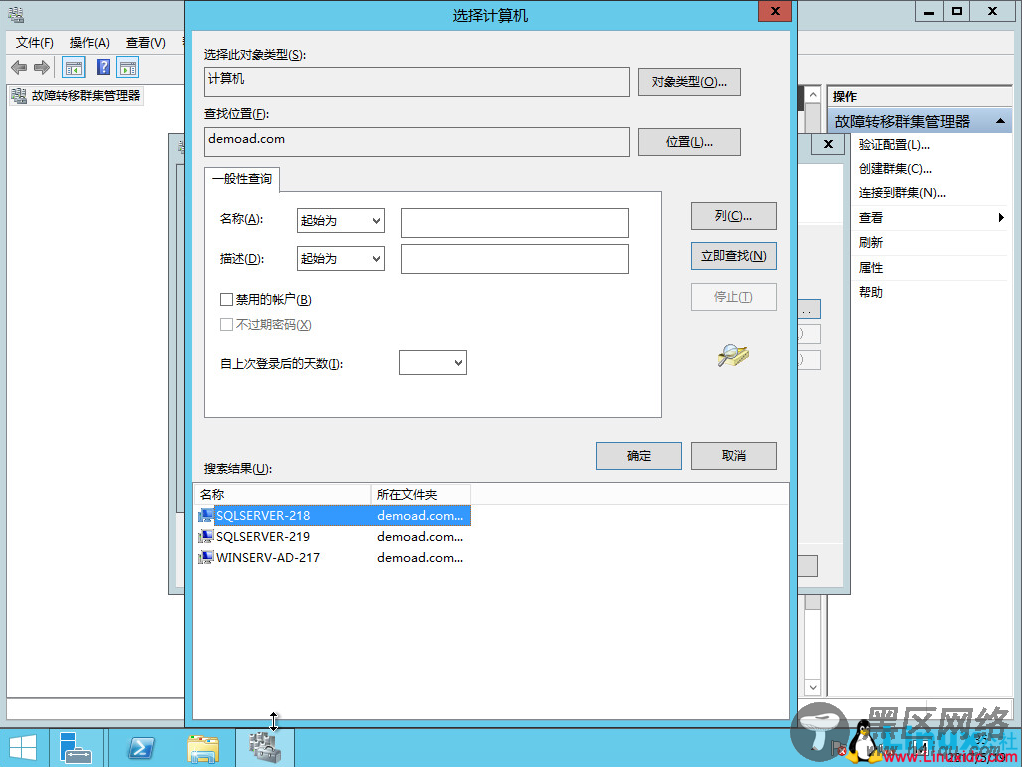This screenshot has width=1022, height=767.
Task: Open 查看(V) menu
Action: (x=145, y=43)
